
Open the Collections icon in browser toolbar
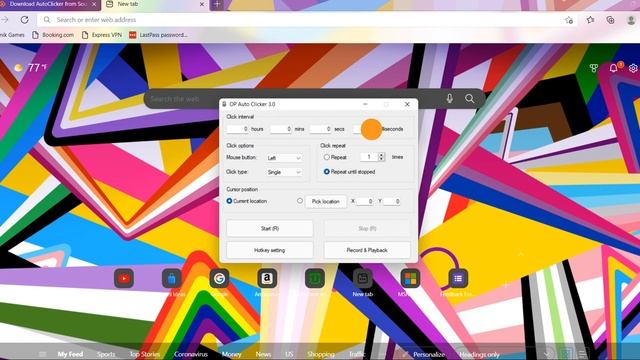coord(610,20)
